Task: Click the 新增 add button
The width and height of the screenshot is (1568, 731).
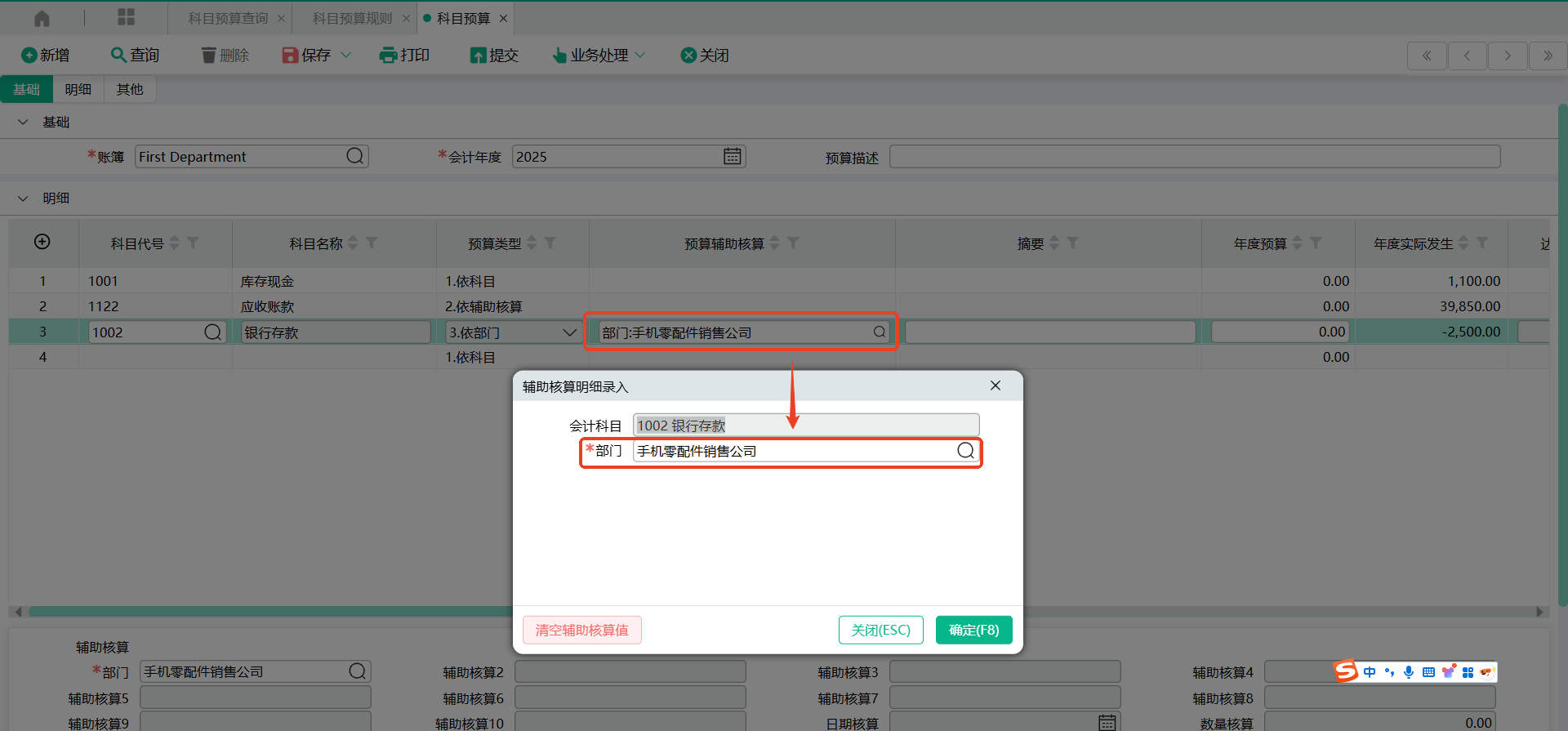Action: [x=45, y=55]
